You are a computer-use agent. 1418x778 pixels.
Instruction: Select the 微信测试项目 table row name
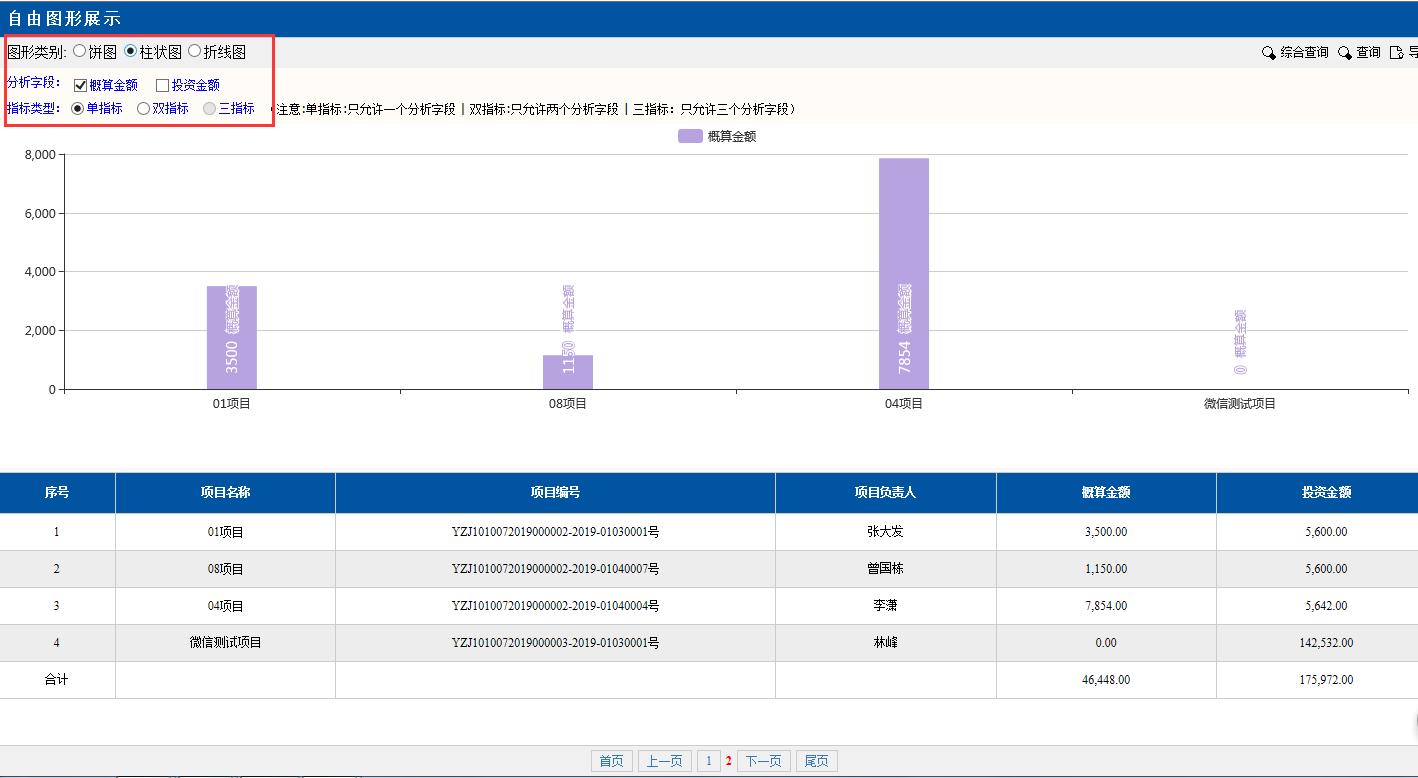[225, 642]
